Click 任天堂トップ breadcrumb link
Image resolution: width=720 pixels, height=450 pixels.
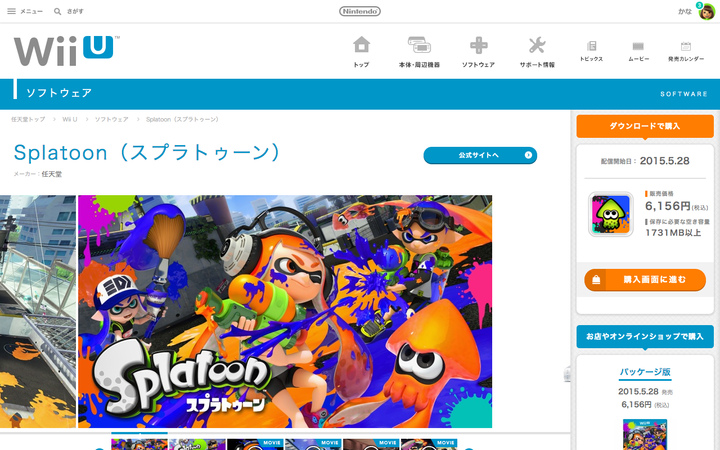28,119
